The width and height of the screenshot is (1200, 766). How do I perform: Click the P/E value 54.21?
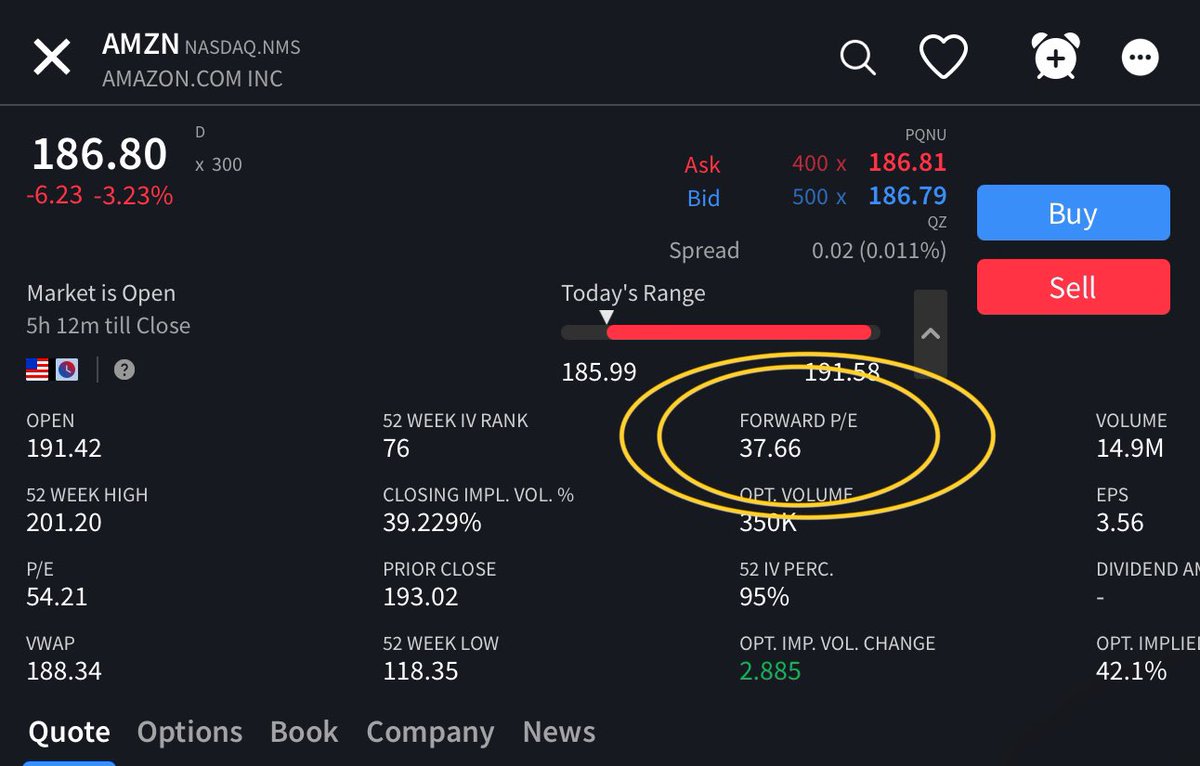click(x=57, y=597)
